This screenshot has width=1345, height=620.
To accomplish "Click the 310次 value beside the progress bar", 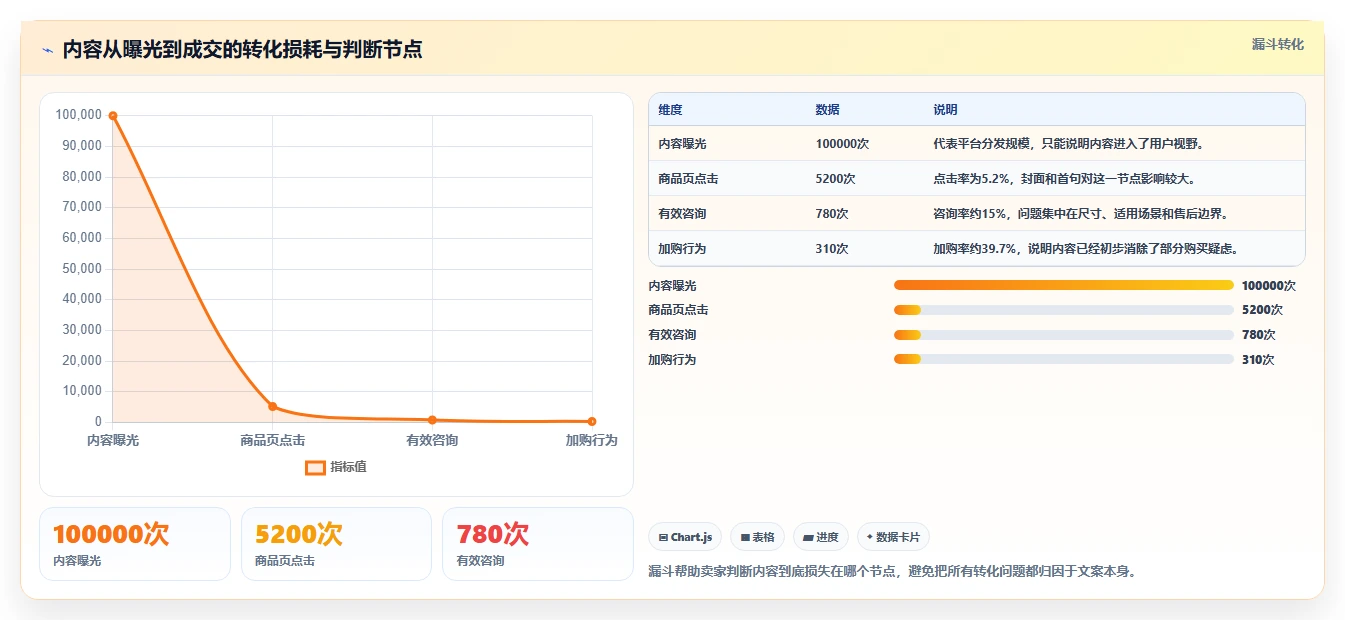I will (1258, 360).
